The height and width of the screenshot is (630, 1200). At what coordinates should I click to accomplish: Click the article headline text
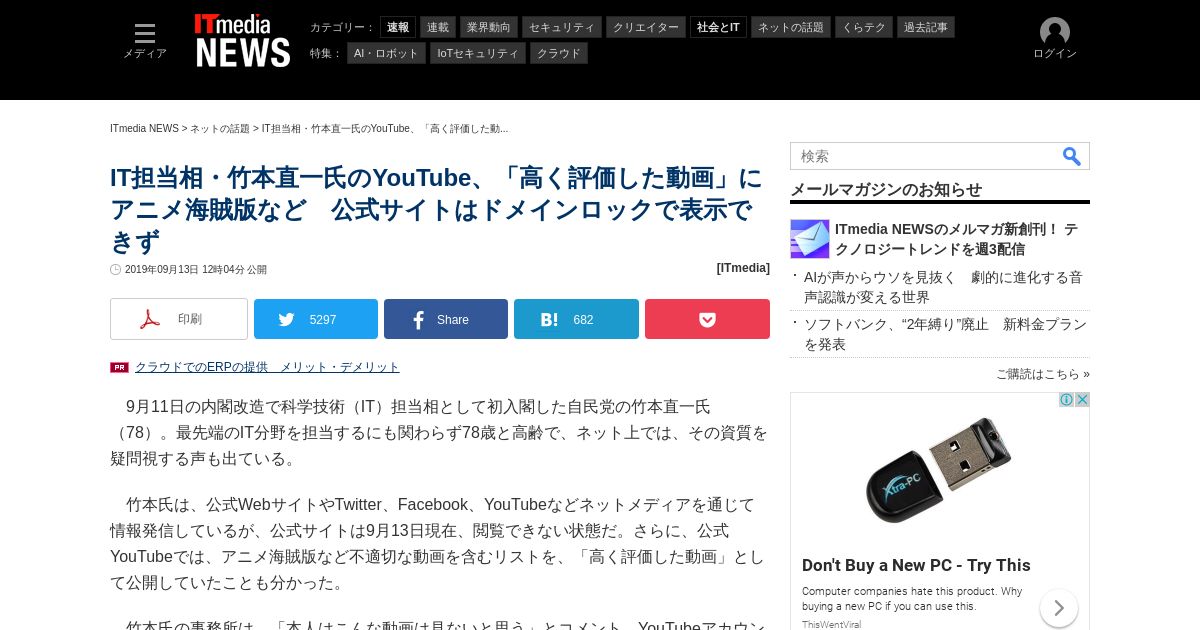point(436,210)
